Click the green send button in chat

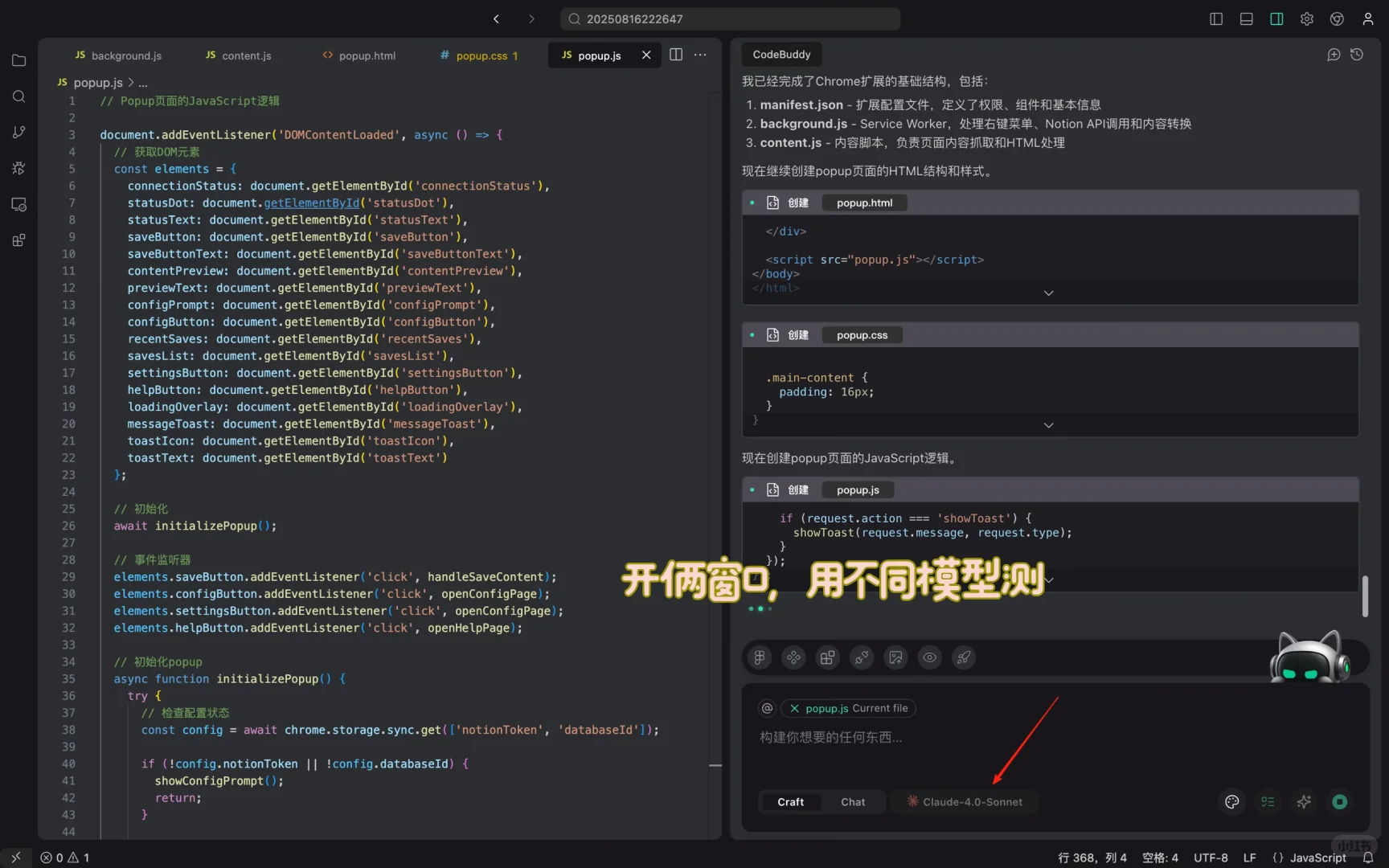1339,801
